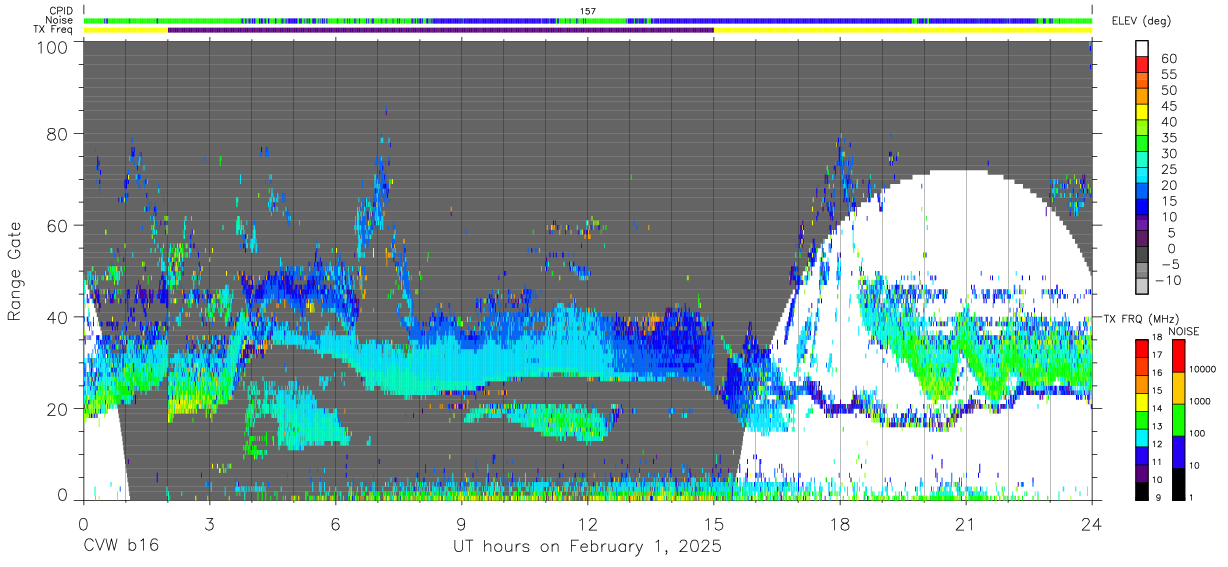
Task: Click the 14 label on TX FRQ scale
Action: point(1158,409)
